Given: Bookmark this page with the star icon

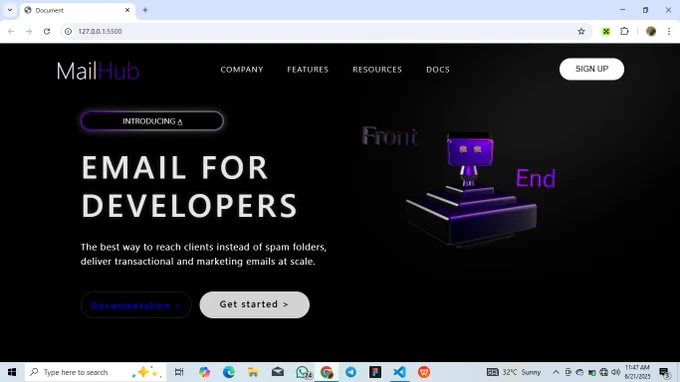Looking at the screenshot, I should tap(581, 31).
